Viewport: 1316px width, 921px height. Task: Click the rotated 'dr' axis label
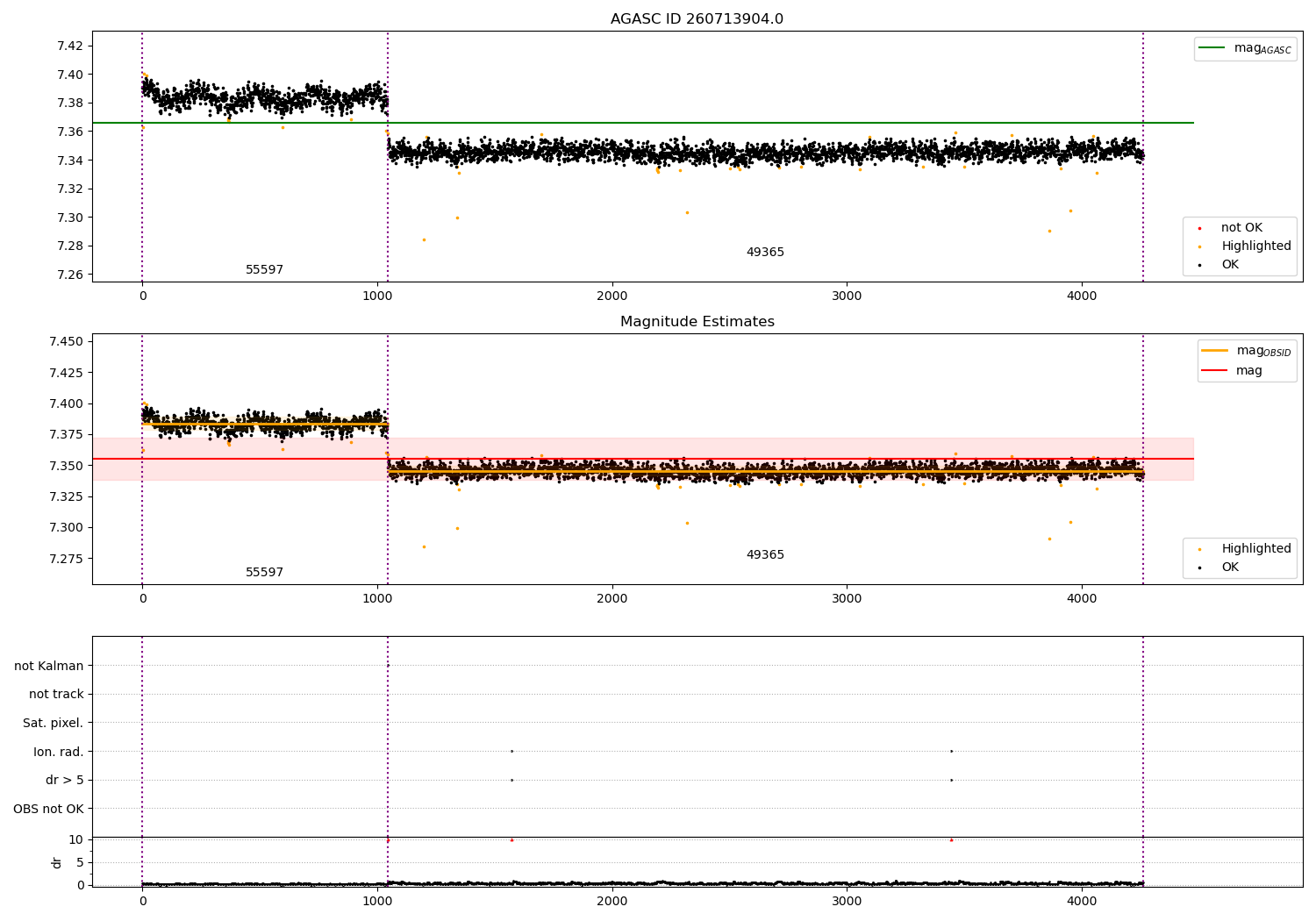coord(57,862)
